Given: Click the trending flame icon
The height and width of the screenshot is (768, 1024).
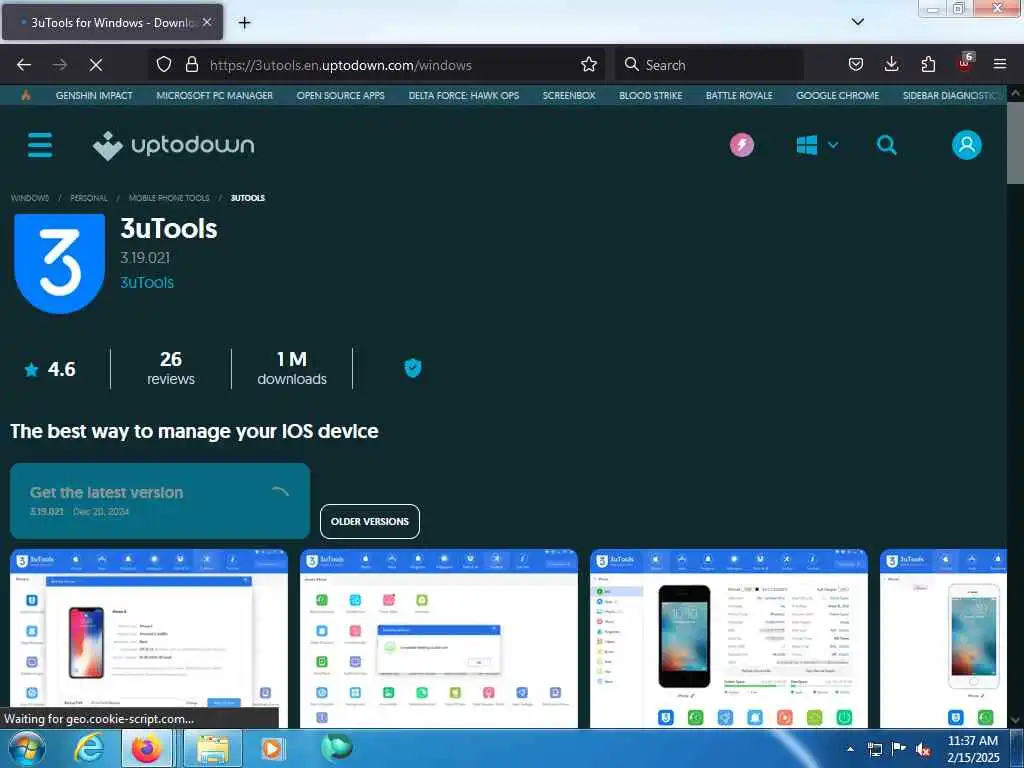Looking at the screenshot, I should (25, 95).
